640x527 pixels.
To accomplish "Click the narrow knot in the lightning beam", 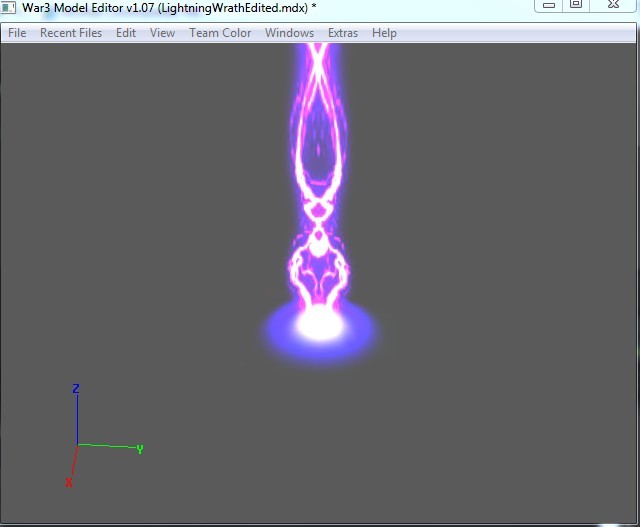I will tap(318, 224).
